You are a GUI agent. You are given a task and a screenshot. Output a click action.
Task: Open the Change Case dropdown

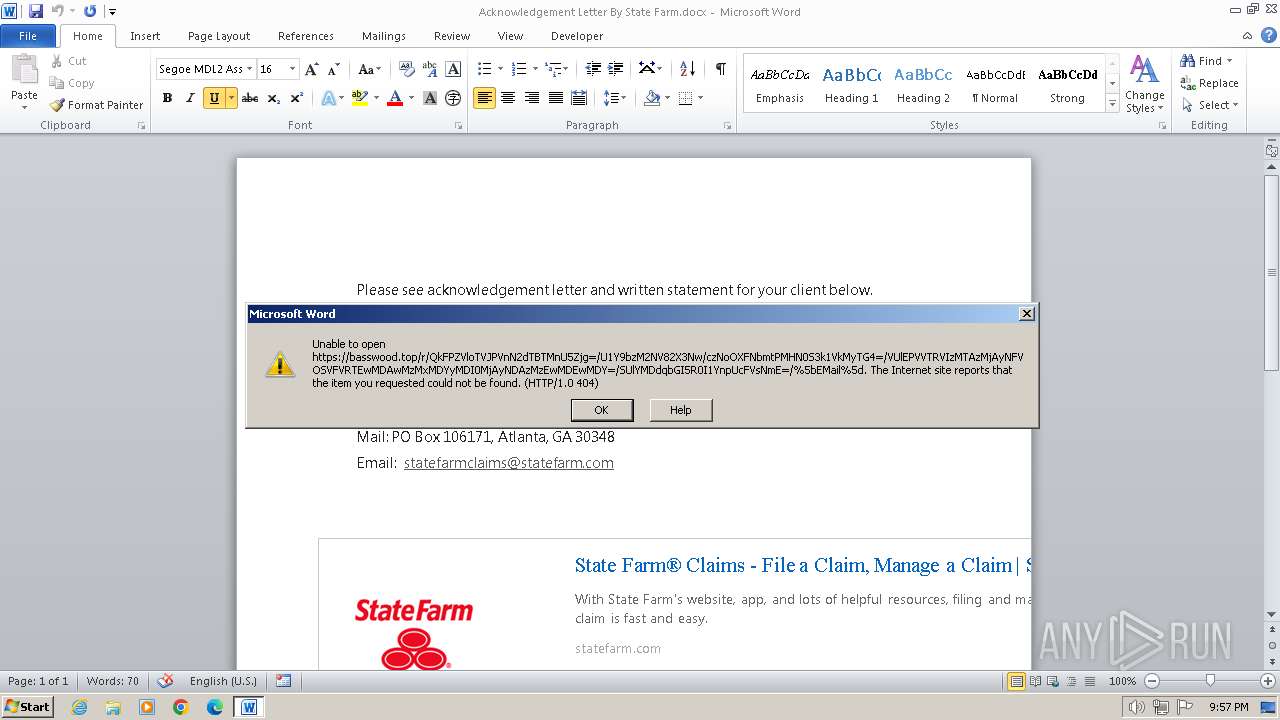click(x=368, y=69)
